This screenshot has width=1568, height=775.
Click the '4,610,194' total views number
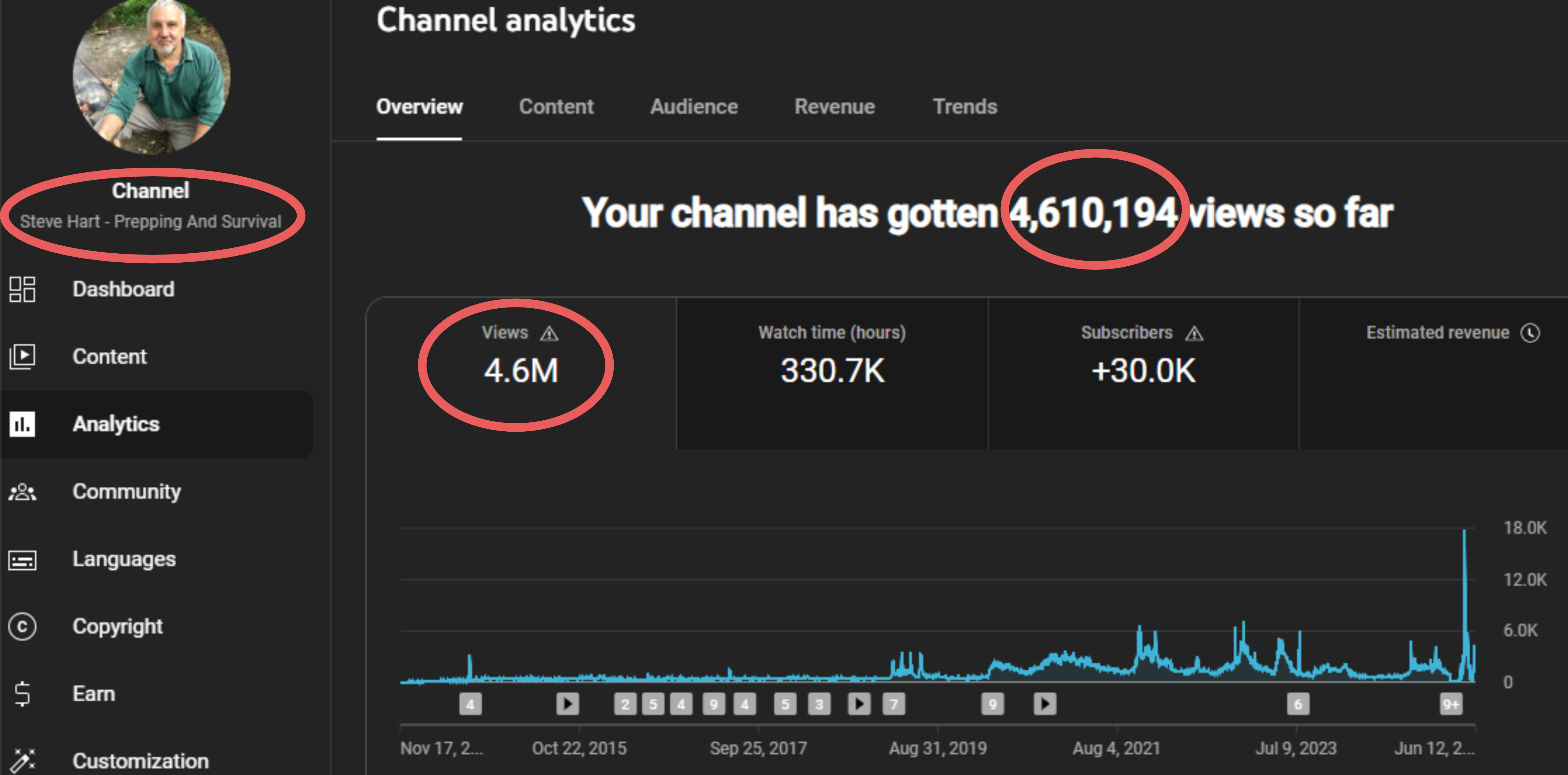(1093, 213)
